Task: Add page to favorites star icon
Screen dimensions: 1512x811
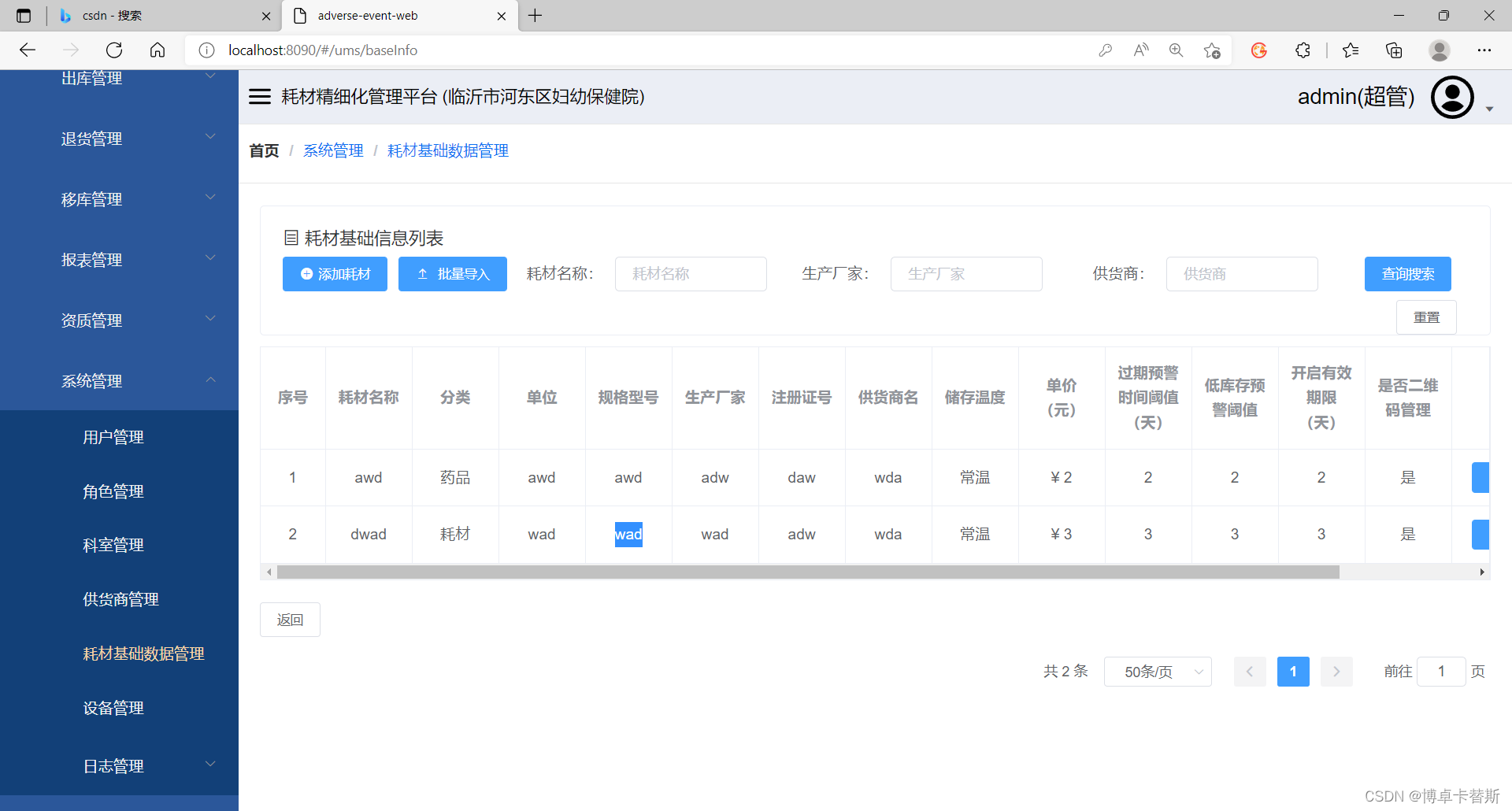Action: (1212, 50)
